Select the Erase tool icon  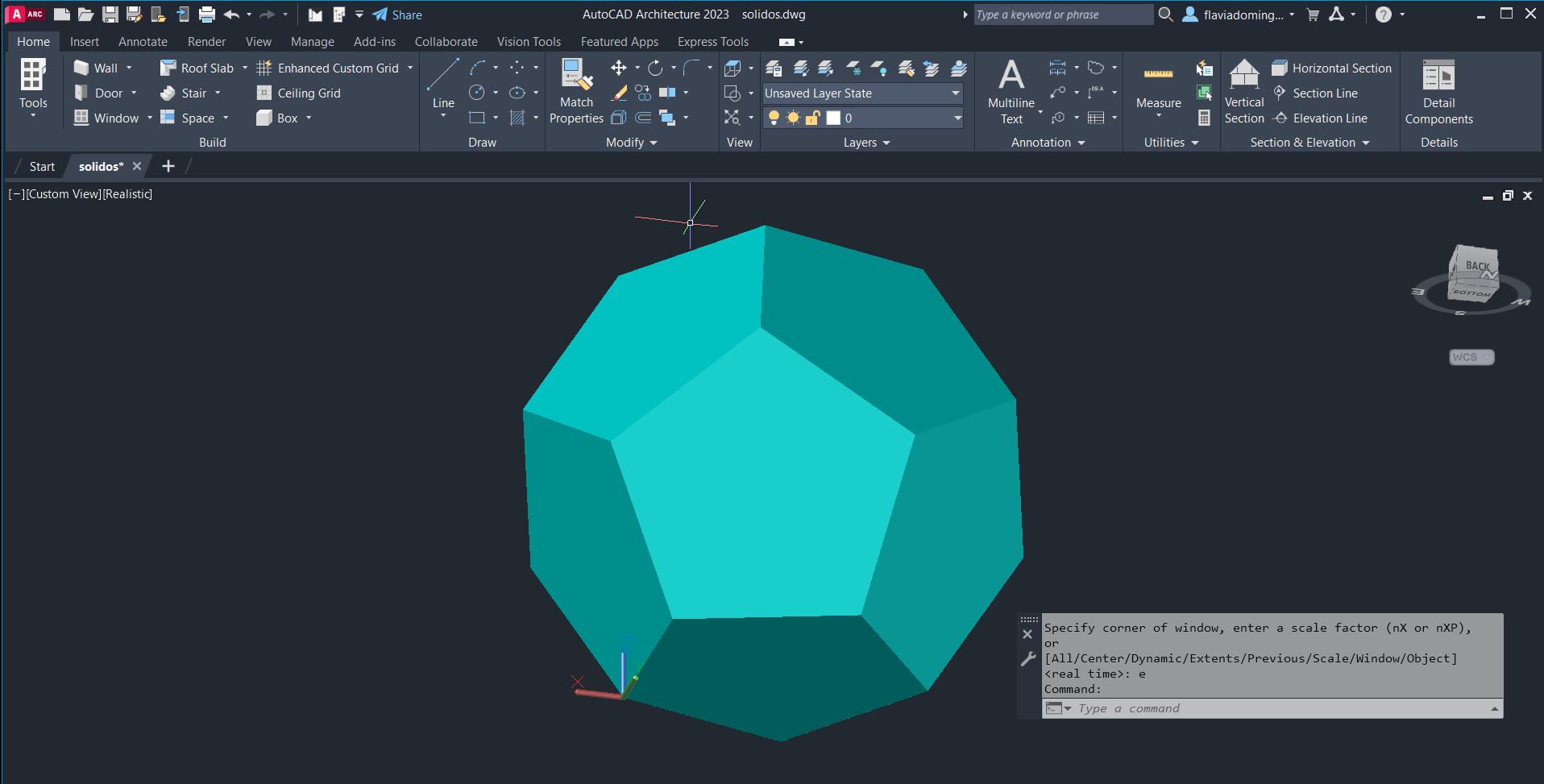pyautogui.click(x=619, y=93)
